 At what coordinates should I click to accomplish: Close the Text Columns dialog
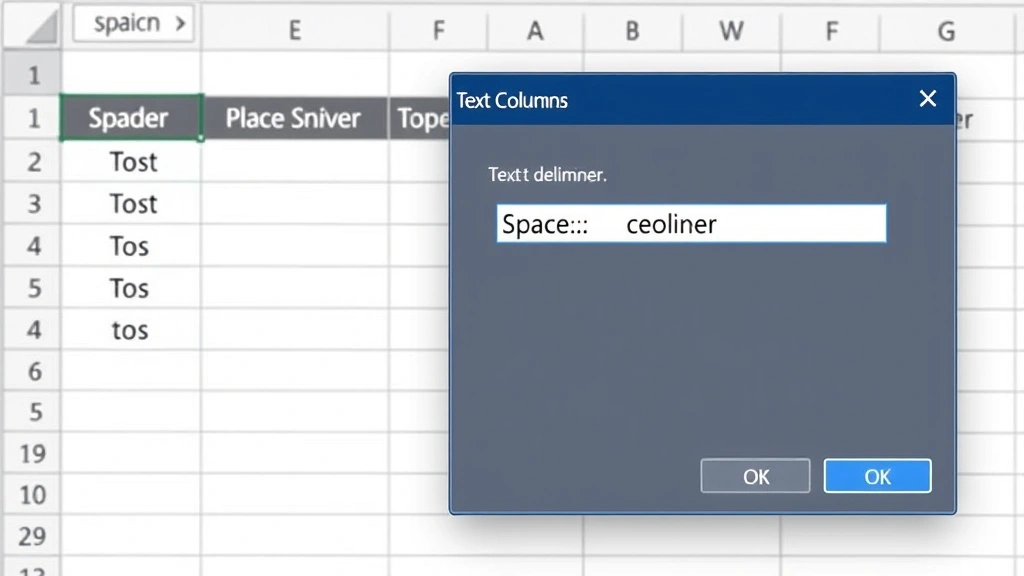(x=927, y=99)
